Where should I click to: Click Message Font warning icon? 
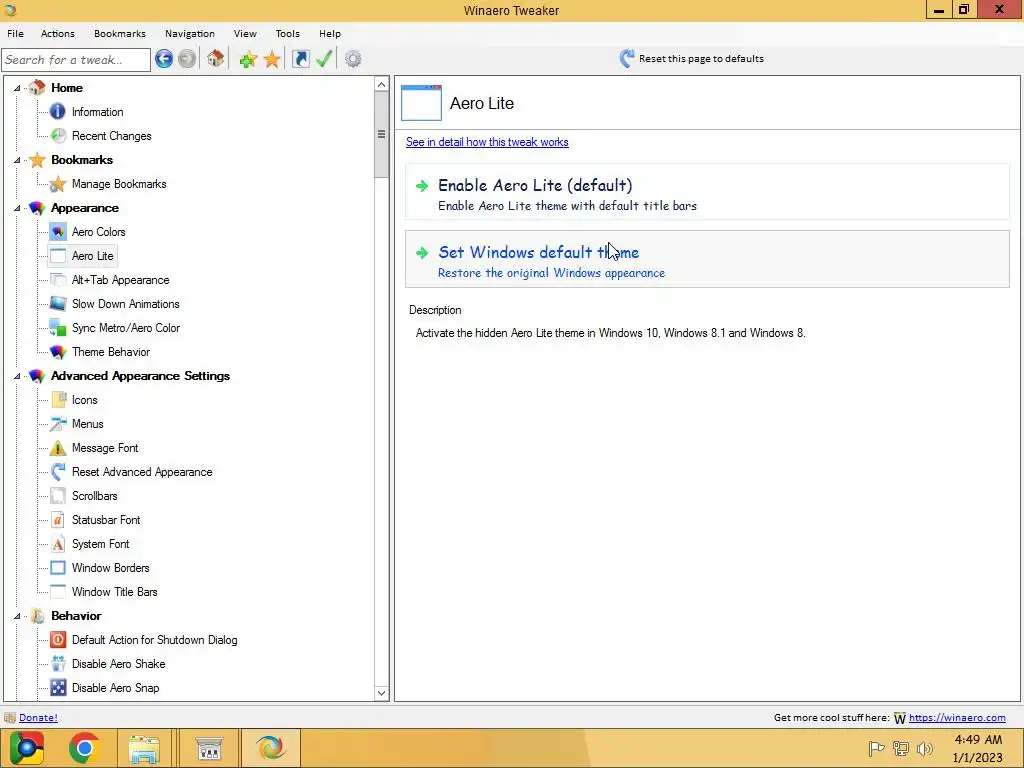click(x=58, y=448)
